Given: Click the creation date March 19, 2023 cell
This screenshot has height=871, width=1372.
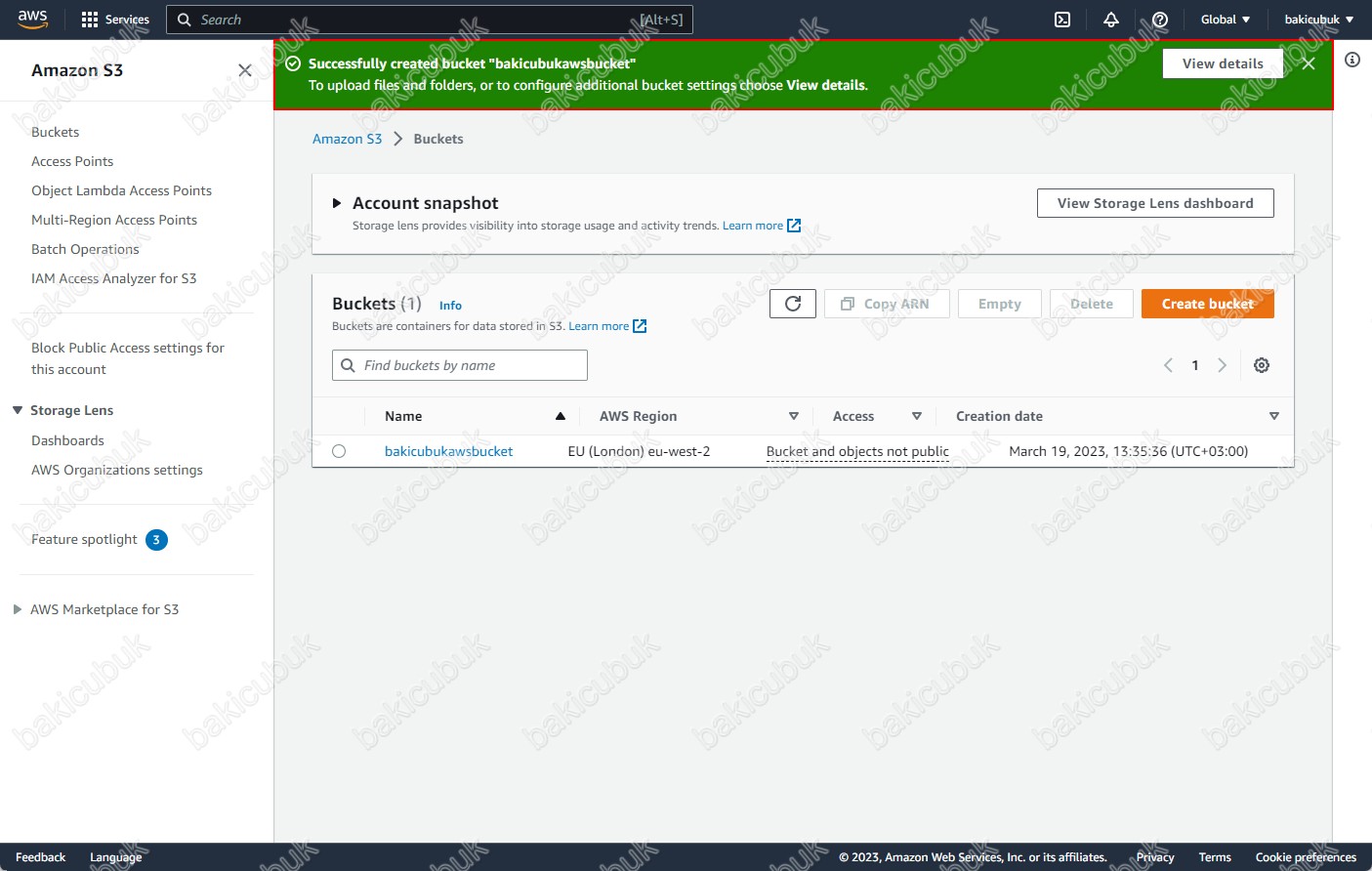Looking at the screenshot, I should [1128, 451].
